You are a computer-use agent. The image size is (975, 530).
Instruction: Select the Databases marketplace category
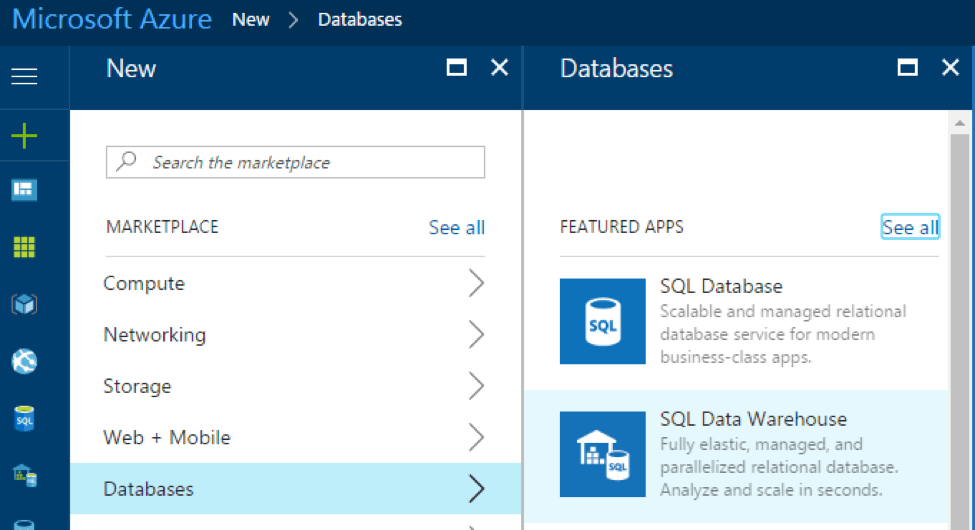tap(295, 488)
